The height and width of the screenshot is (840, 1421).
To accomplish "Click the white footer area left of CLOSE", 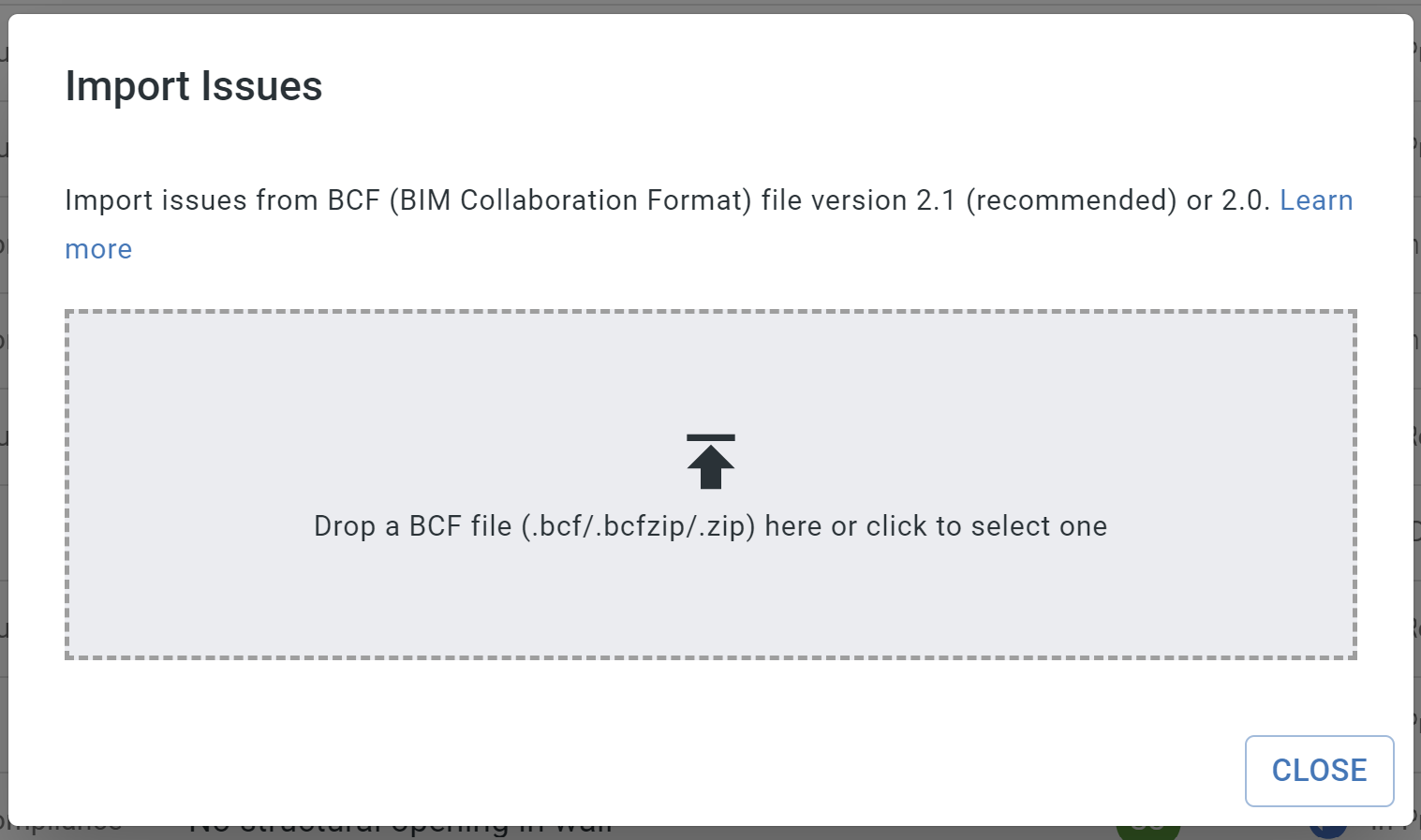I will click(618, 771).
